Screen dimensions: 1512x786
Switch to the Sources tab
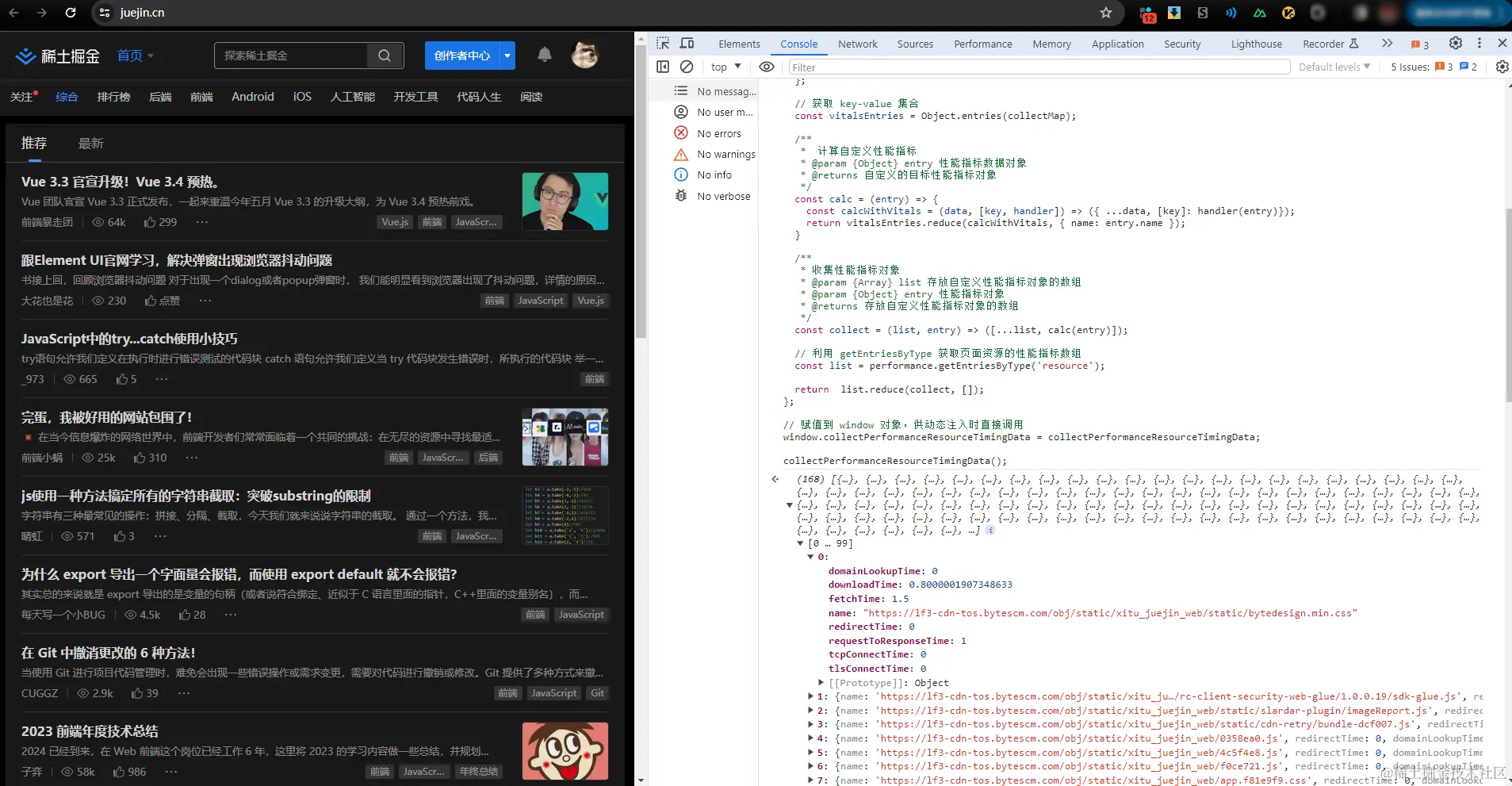pos(915,44)
